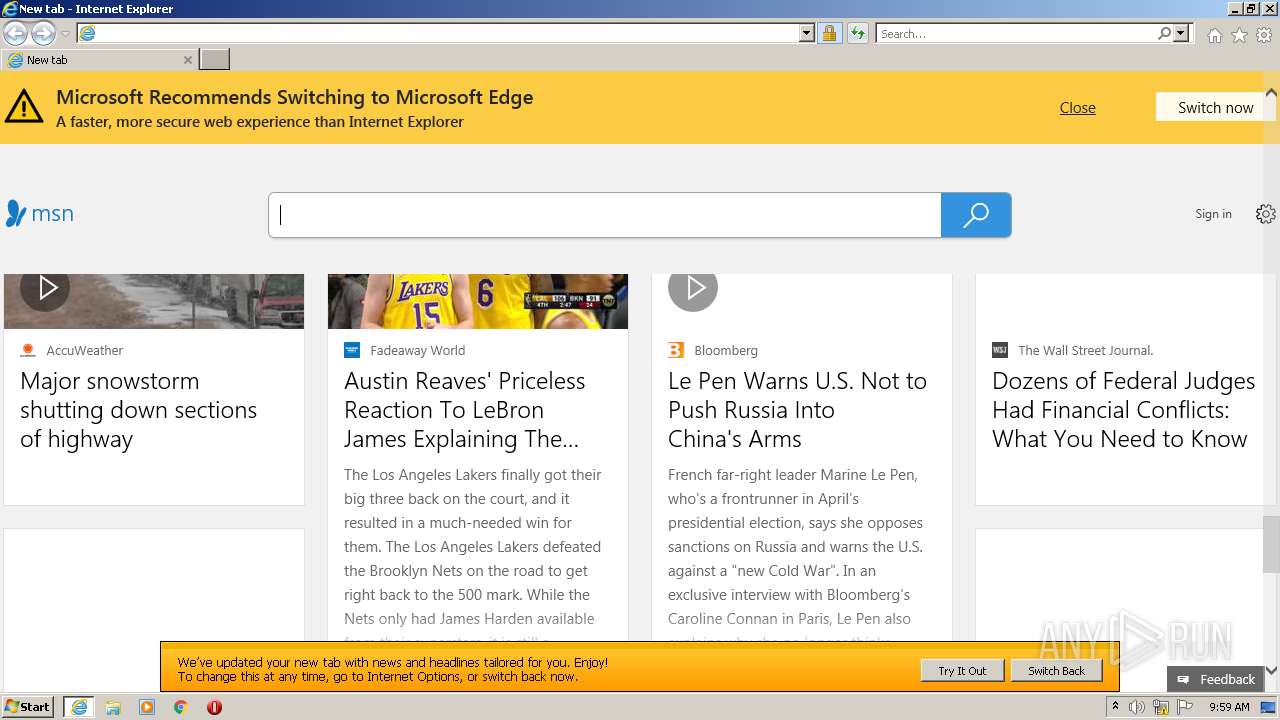This screenshot has height=720, width=1280.
Task: Open Major snowstorm shutting down highway headline
Action: click(x=139, y=410)
